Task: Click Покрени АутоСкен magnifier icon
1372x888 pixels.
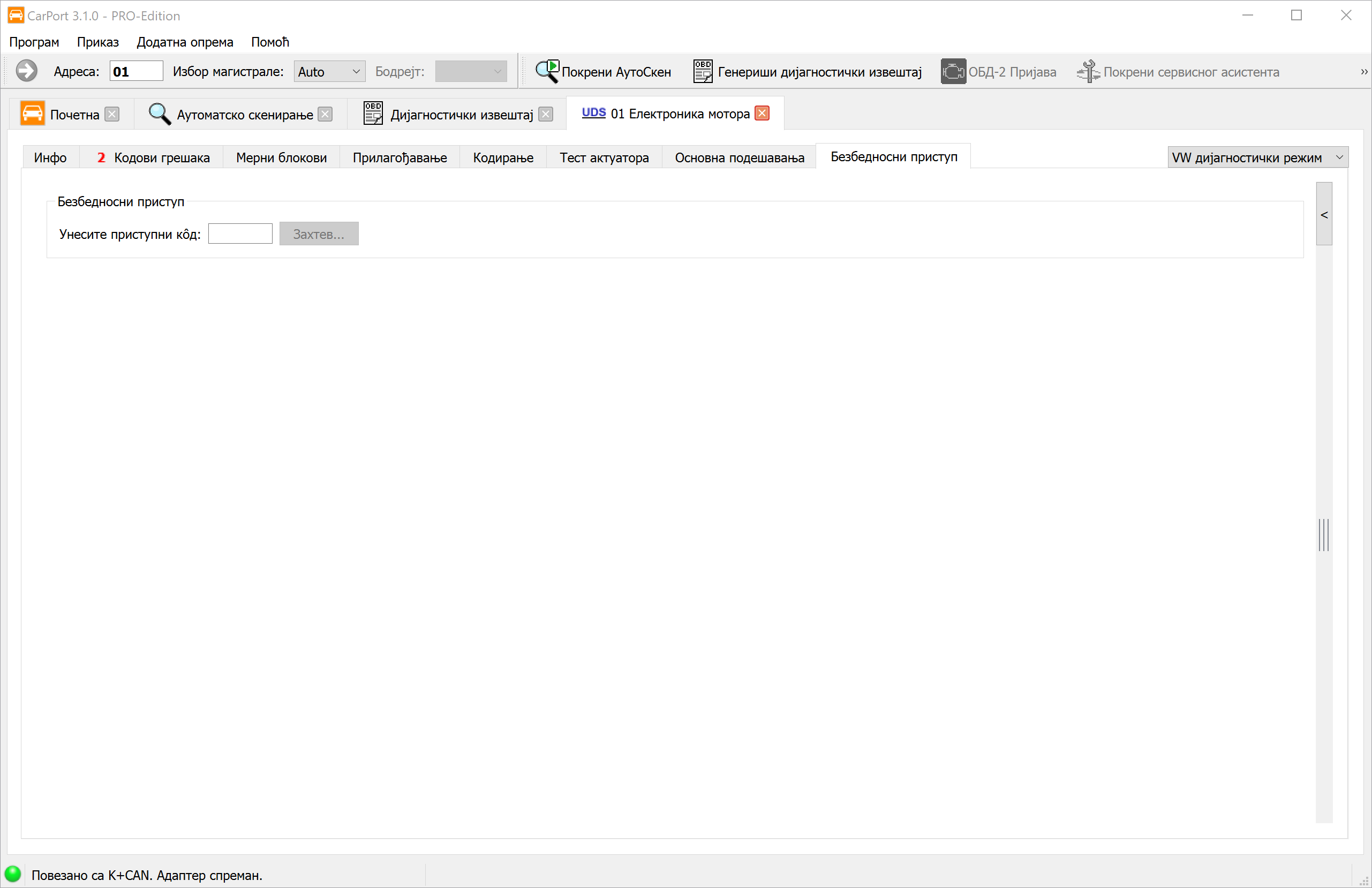Action: [546, 72]
